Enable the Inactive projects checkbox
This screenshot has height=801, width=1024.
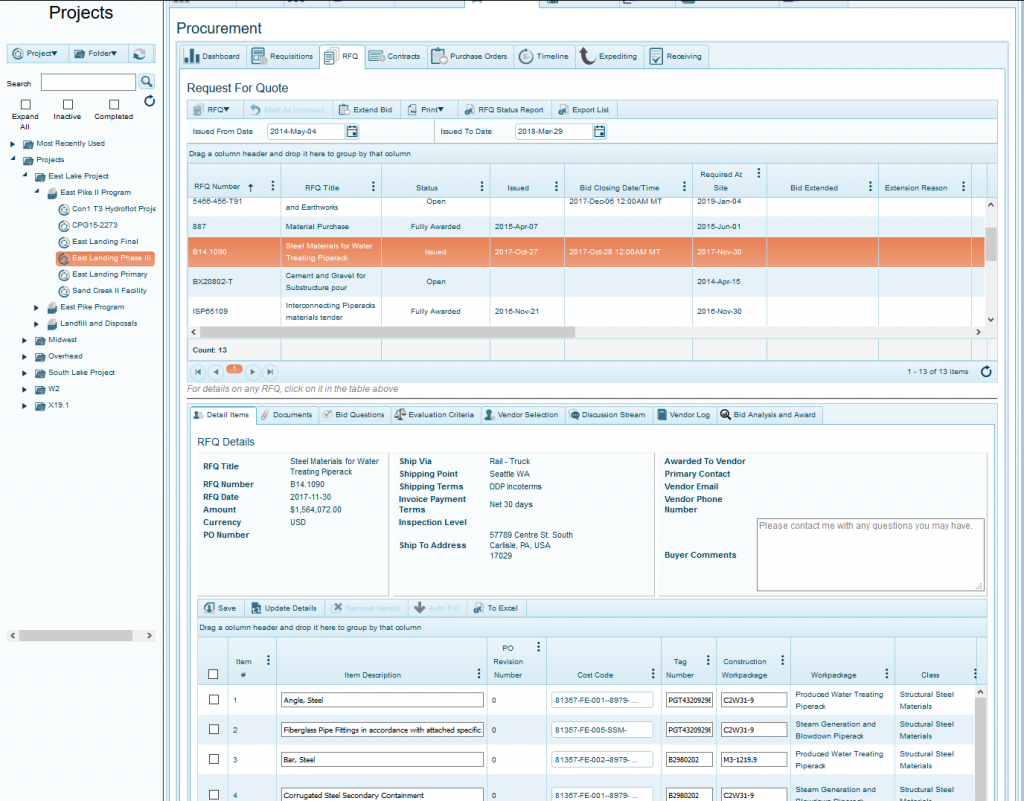tap(66, 104)
